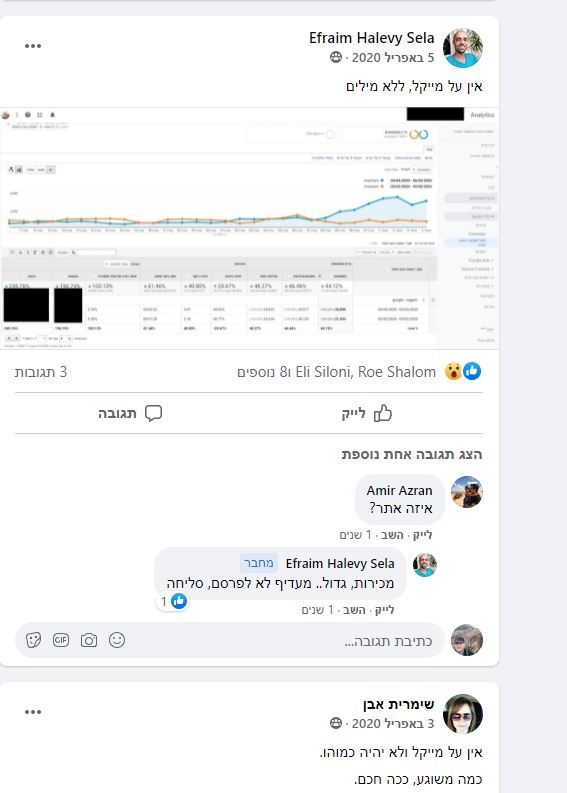This screenshot has width=567, height=793.
Task: Open sticker picker in comment box
Action: 33,640
